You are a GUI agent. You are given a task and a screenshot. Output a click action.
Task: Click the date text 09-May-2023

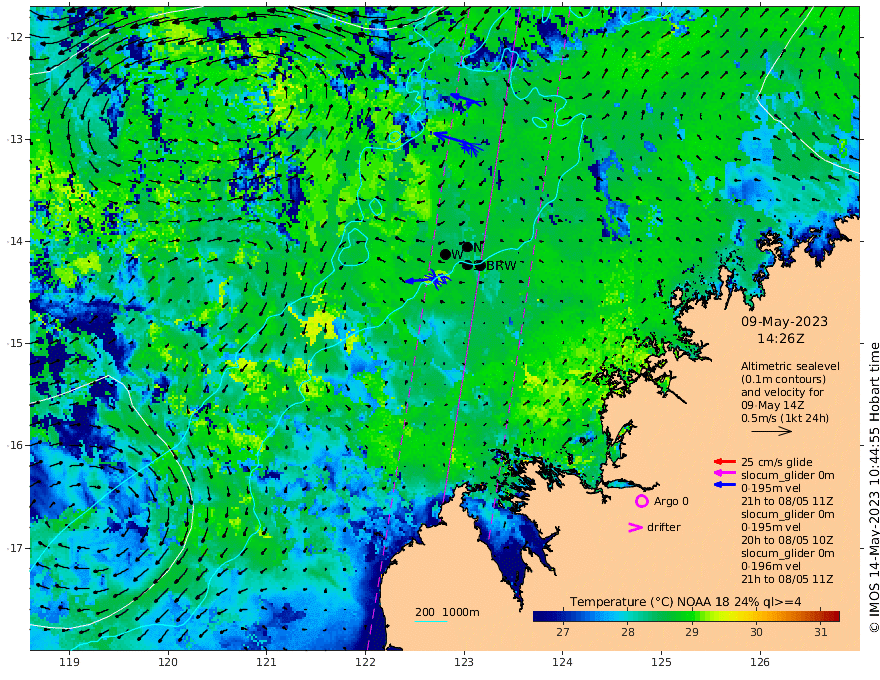tap(785, 321)
